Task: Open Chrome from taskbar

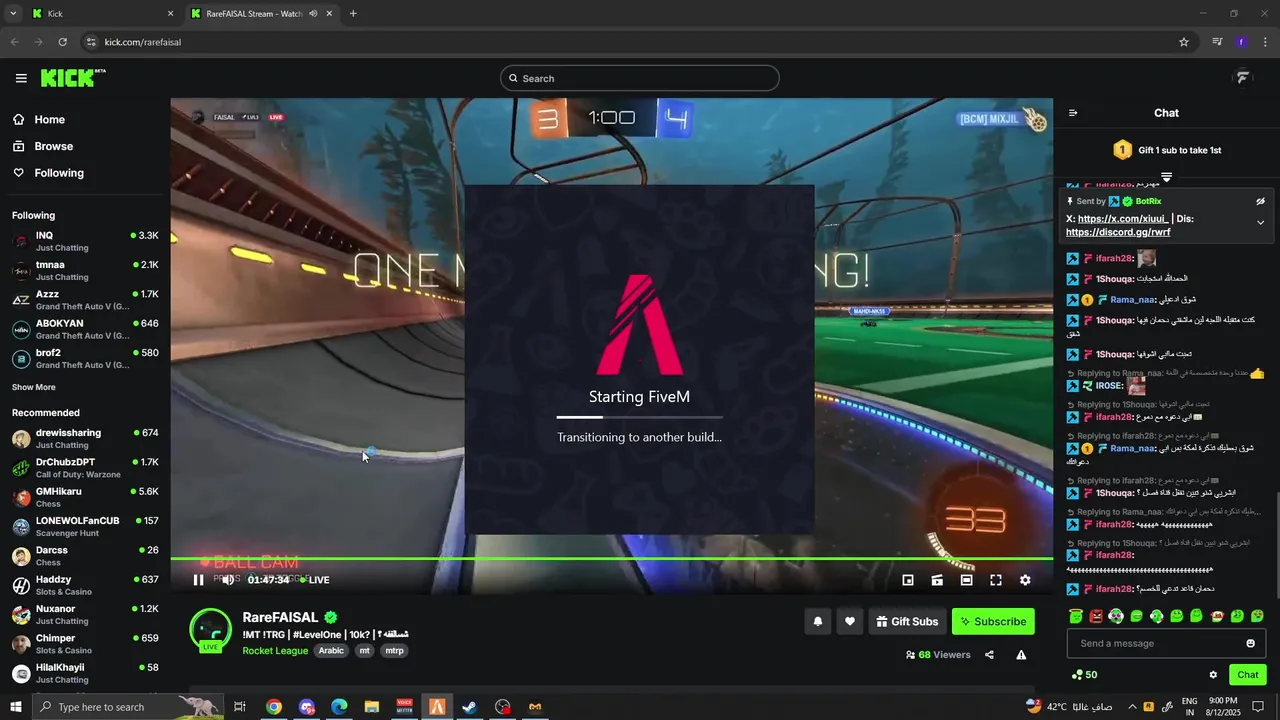Action: 273,707
